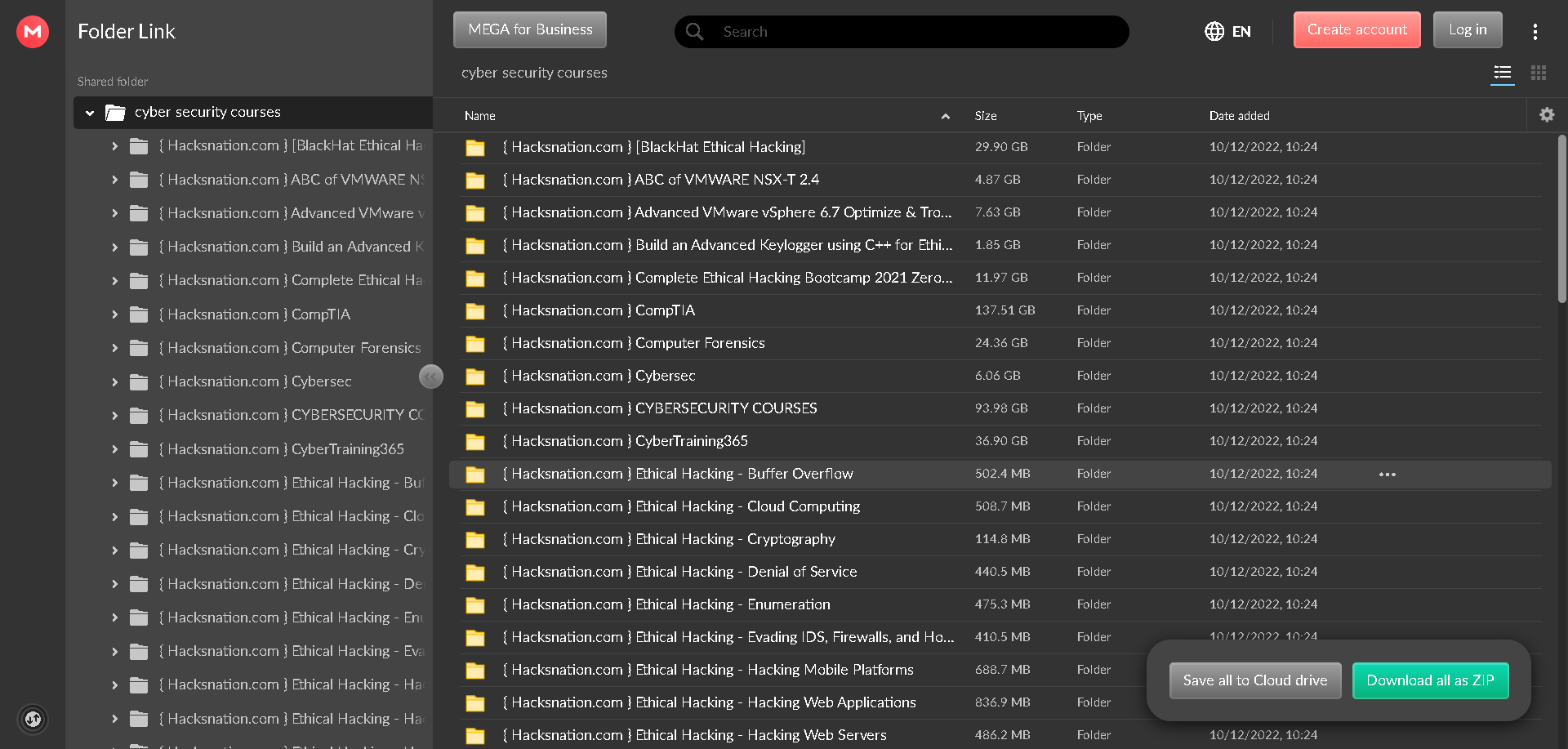Open context menu dots for Buffer Overflow row
The width and height of the screenshot is (1568, 749).
tap(1388, 475)
